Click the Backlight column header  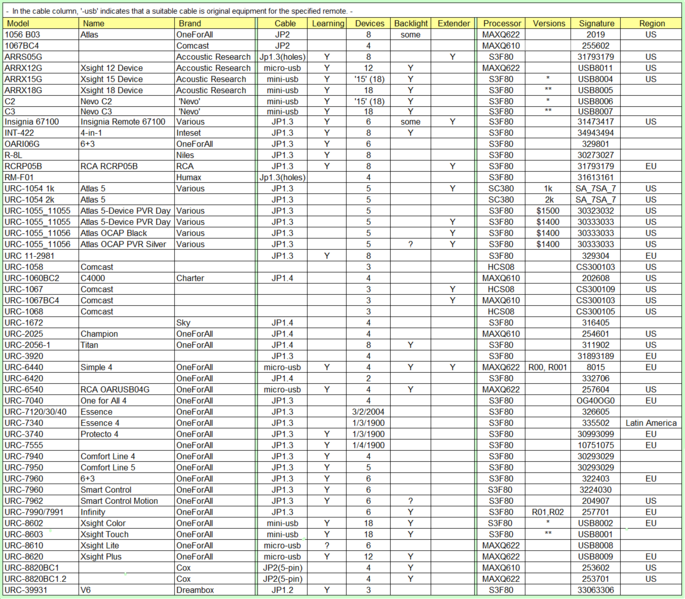tap(410, 21)
